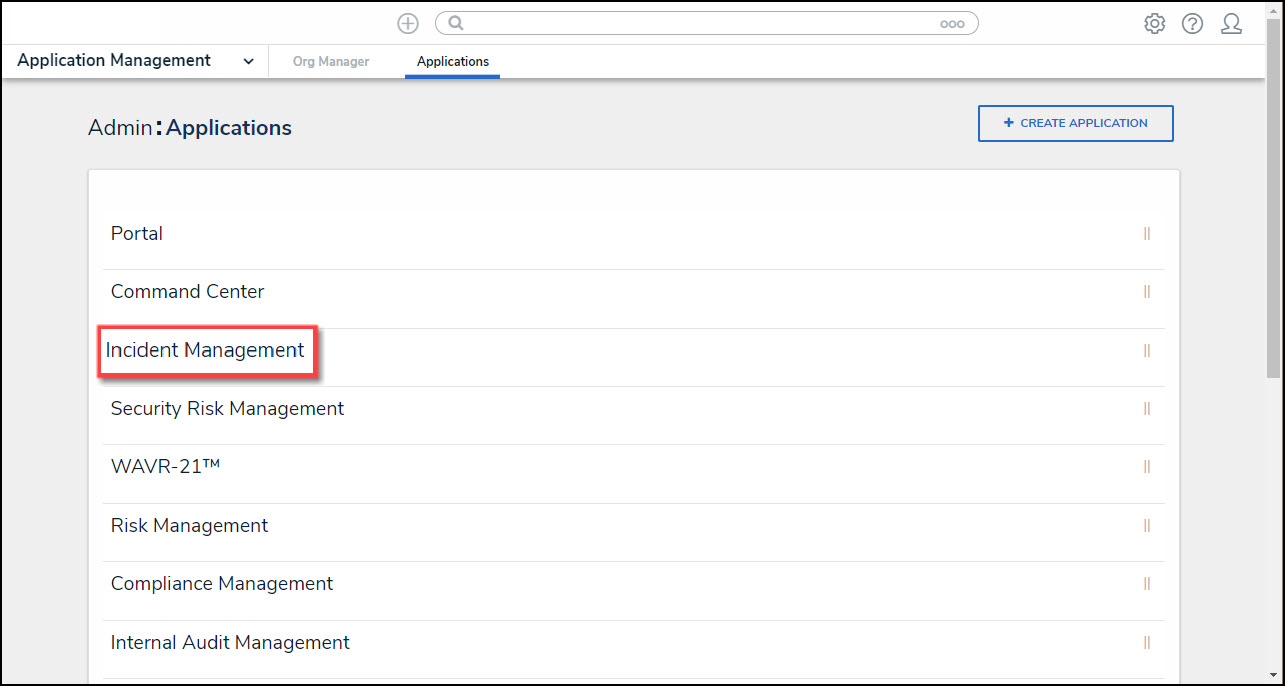
Task: Click inside the top search field
Action: coord(706,23)
